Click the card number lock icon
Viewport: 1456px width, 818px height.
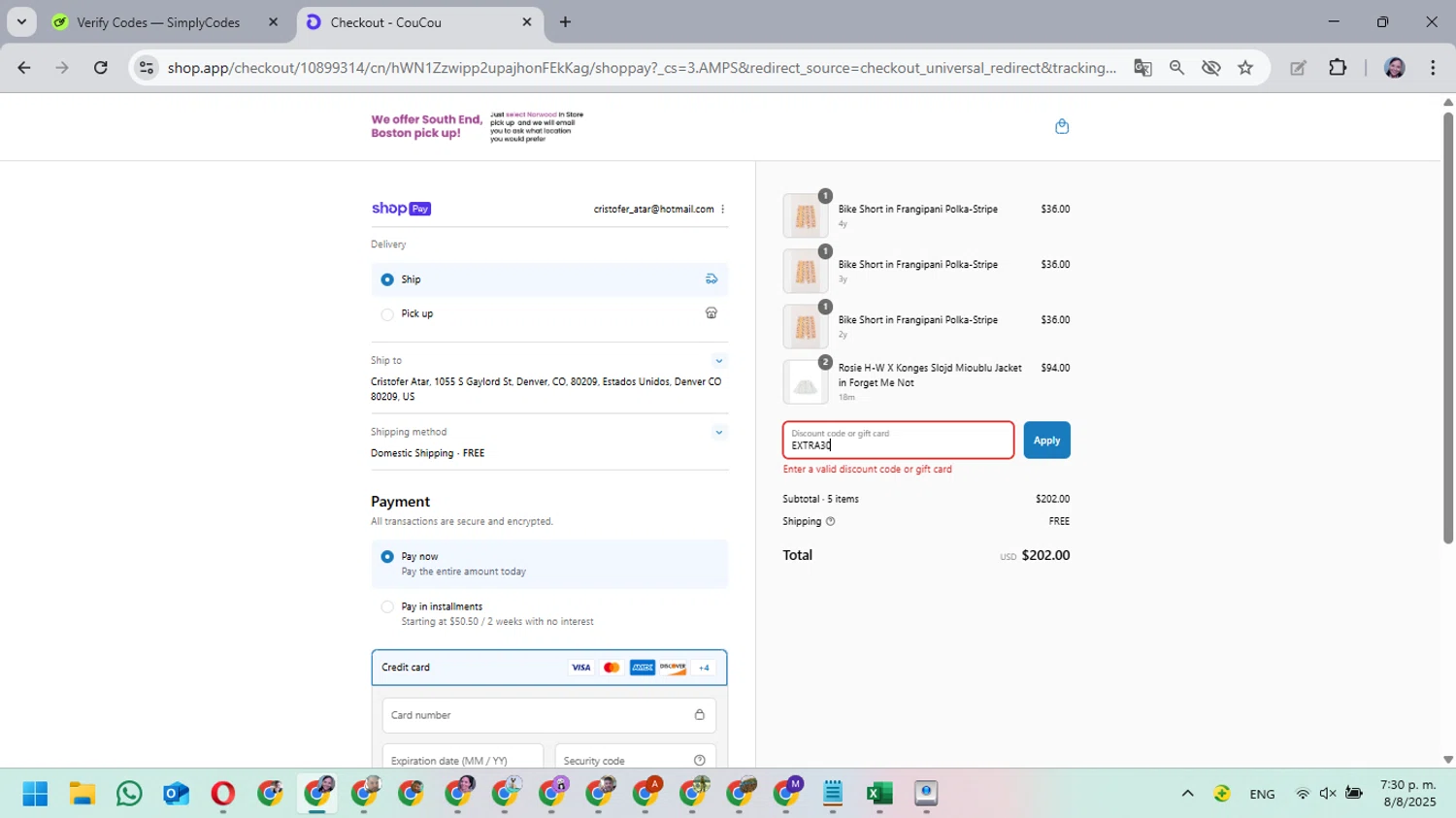(x=699, y=715)
